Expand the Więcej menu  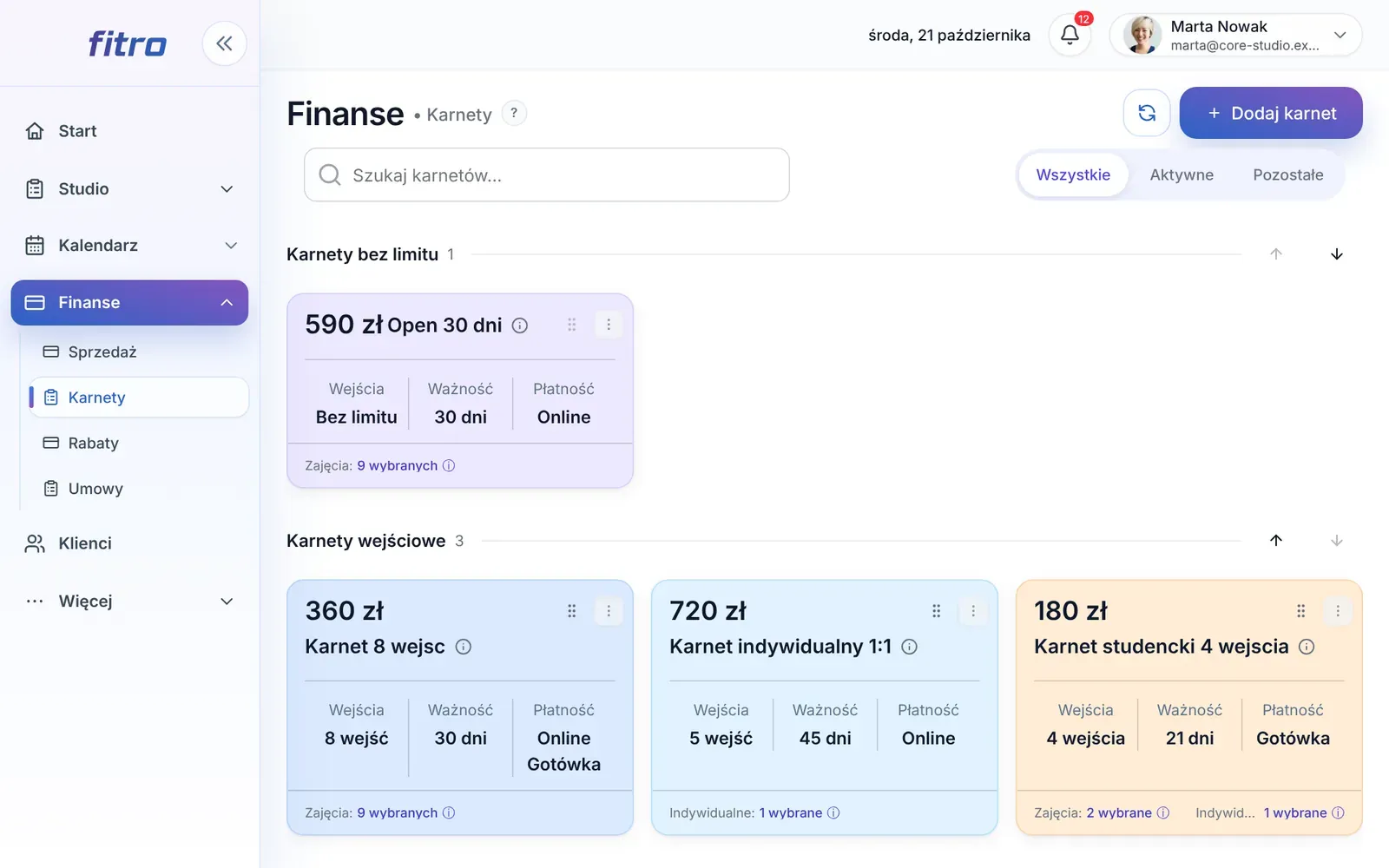[129, 602]
